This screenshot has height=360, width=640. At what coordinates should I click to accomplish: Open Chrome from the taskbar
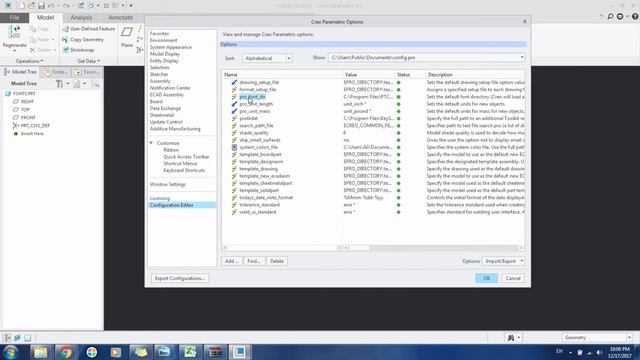pos(65,352)
